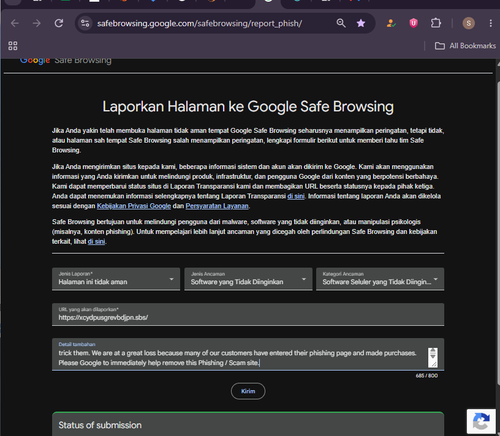
Task: Open the Extensions puzzle menu
Action: coord(436,23)
